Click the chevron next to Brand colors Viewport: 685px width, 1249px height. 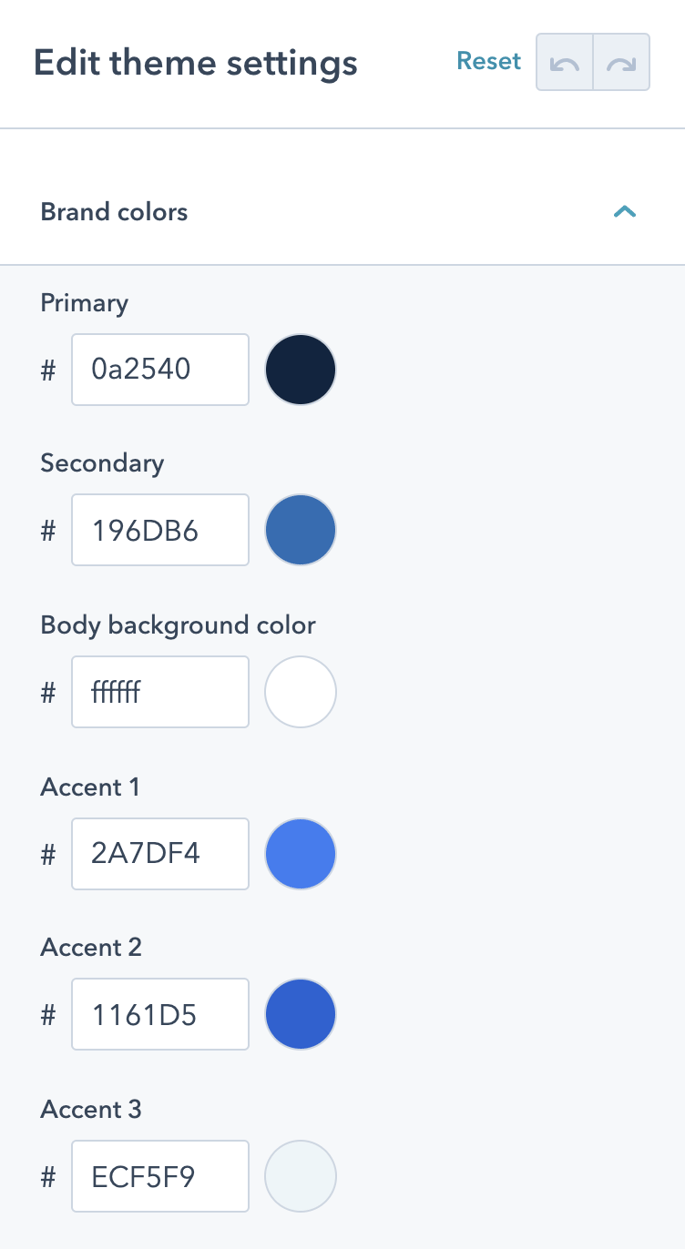[x=626, y=211]
